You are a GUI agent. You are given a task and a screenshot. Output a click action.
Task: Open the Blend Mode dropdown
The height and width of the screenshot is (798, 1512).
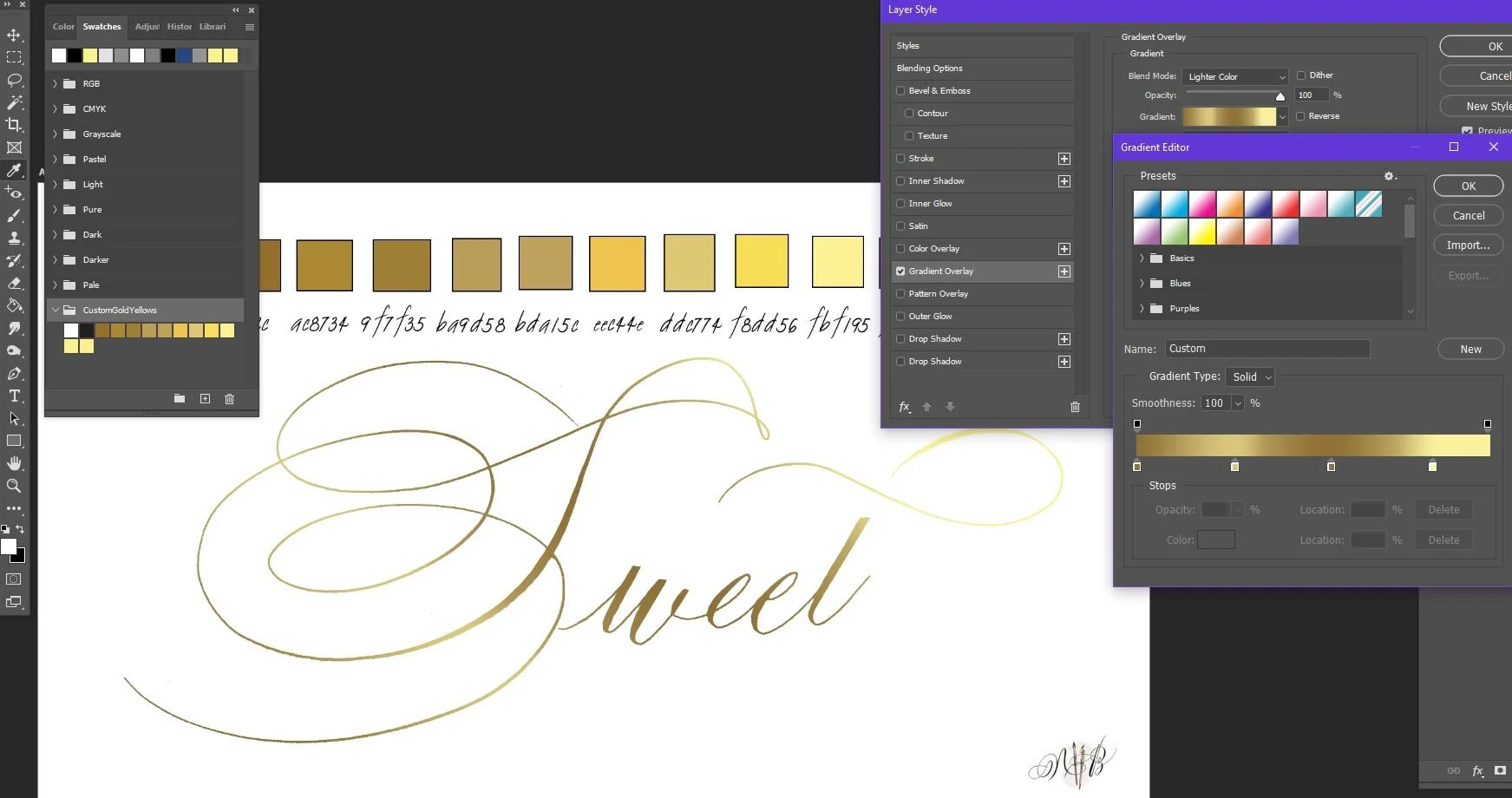point(1234,76)
